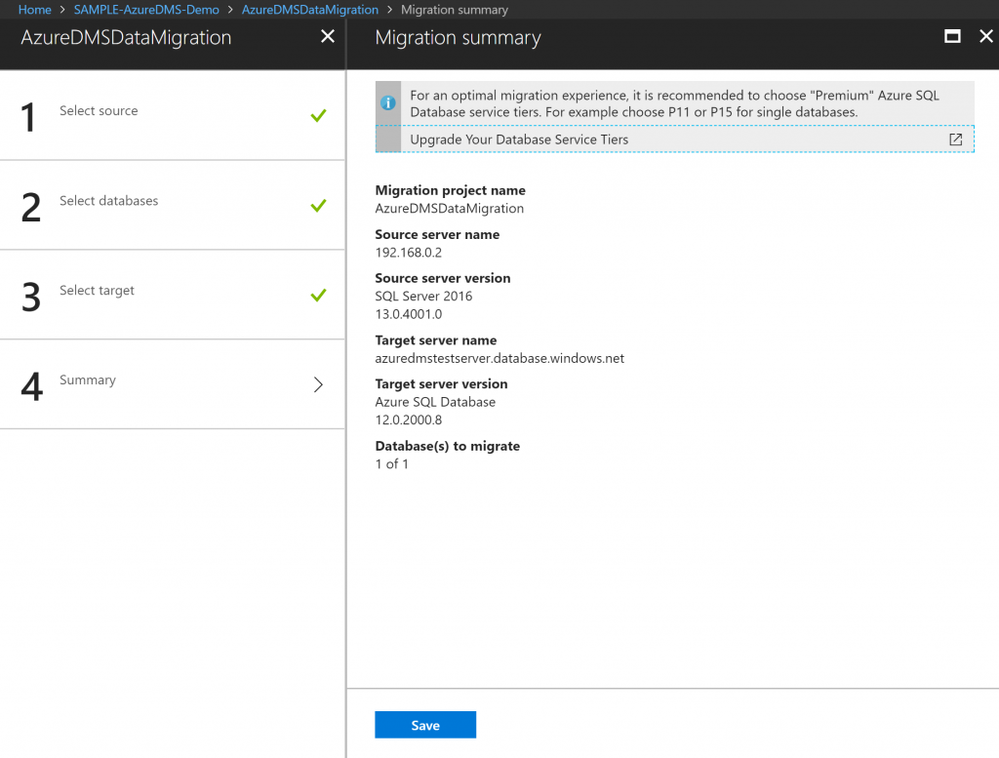Close the Migration summary blade
The height and width of the screenshot is (758, 999).
986,36
